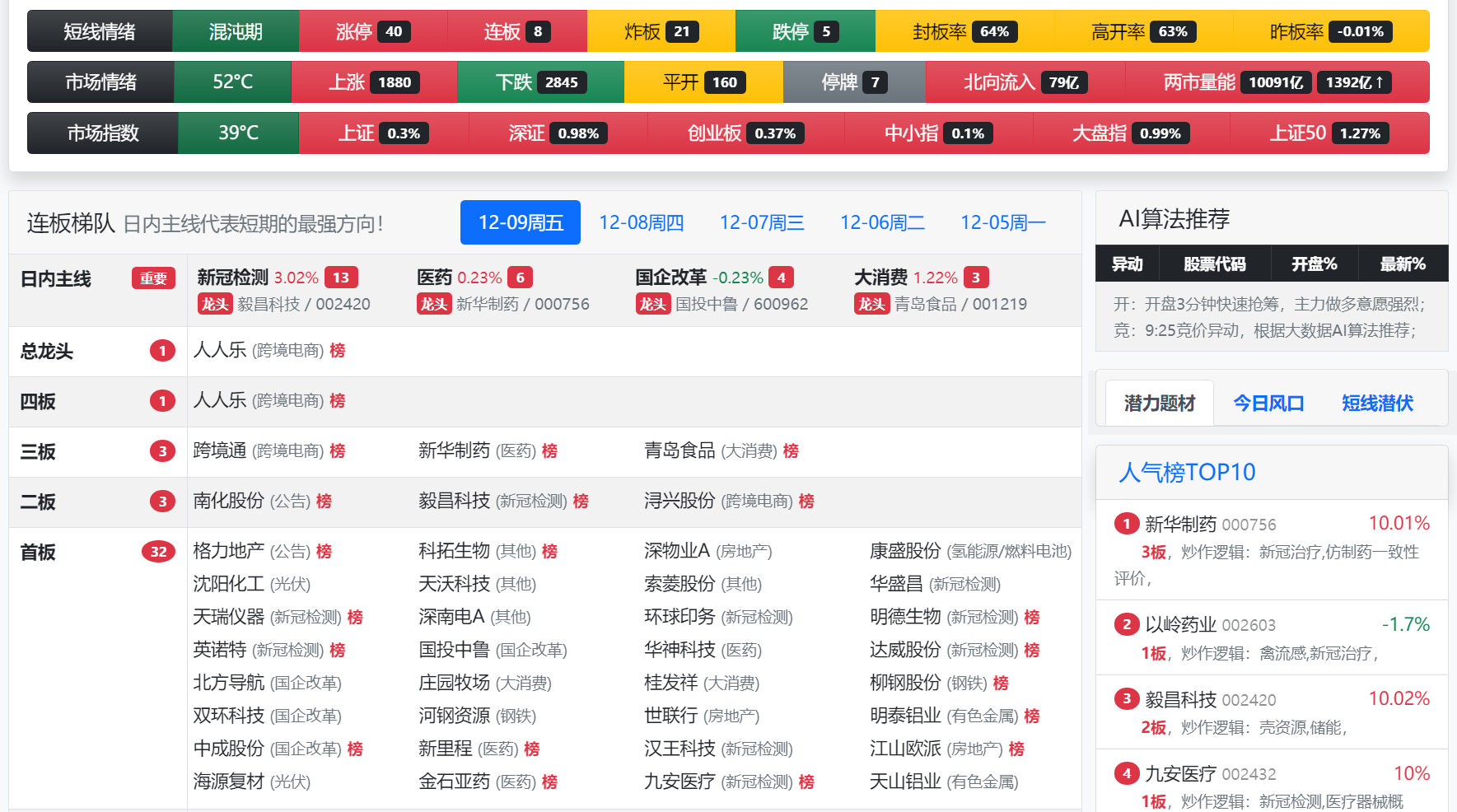This screenshot has height=812, width=1457.
Task: Click 人气榜TOP10 heading
Action: [1187, 472]
